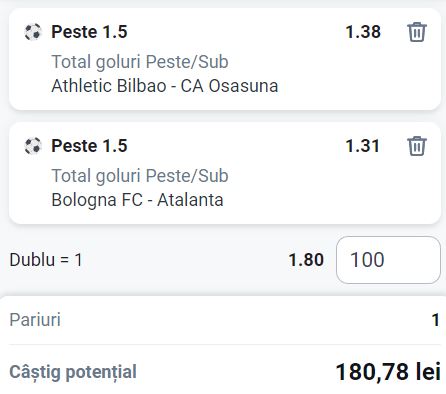Click Total goluri Peste/Sub under Bilbao bet
446x394 pixels.
click(x=140, y=62)
